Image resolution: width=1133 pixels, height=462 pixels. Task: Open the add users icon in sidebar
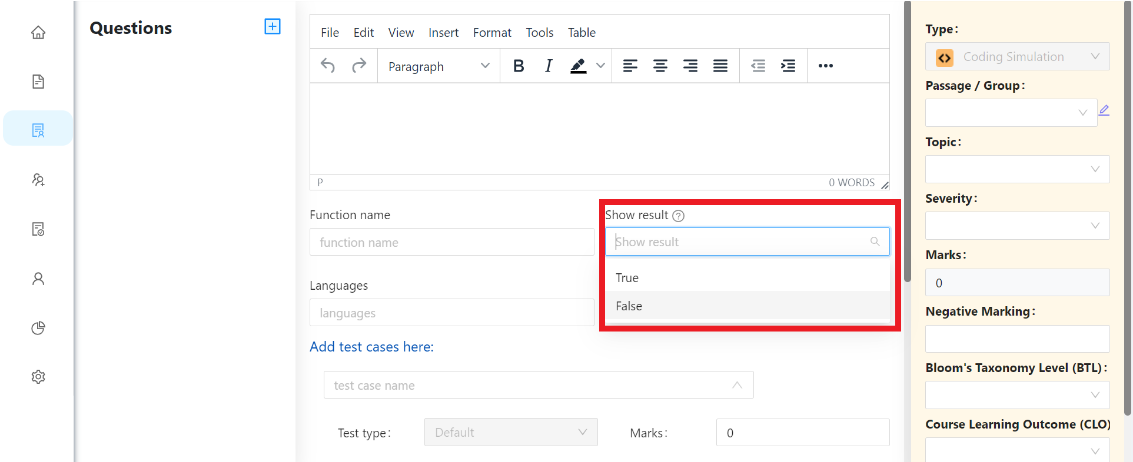38,180
